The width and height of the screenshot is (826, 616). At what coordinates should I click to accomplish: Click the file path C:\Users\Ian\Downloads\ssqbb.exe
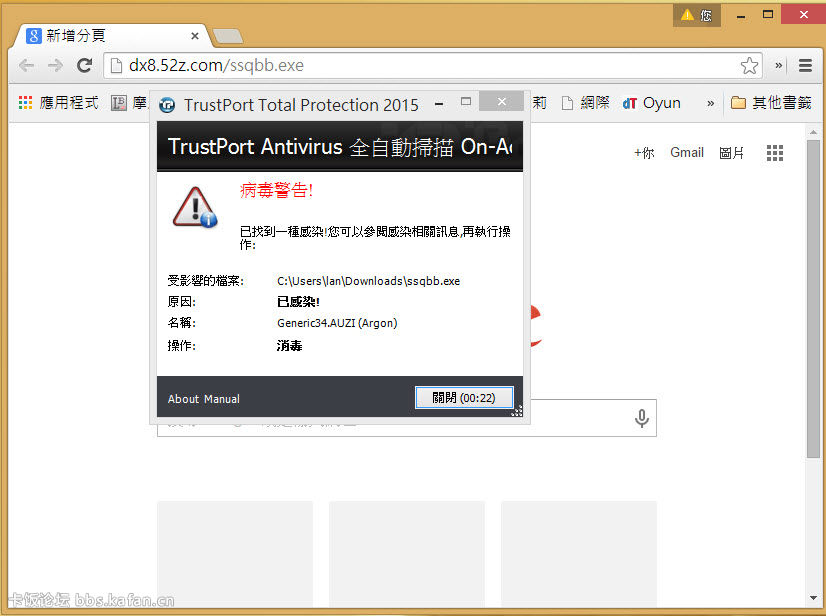coord(368,281)
